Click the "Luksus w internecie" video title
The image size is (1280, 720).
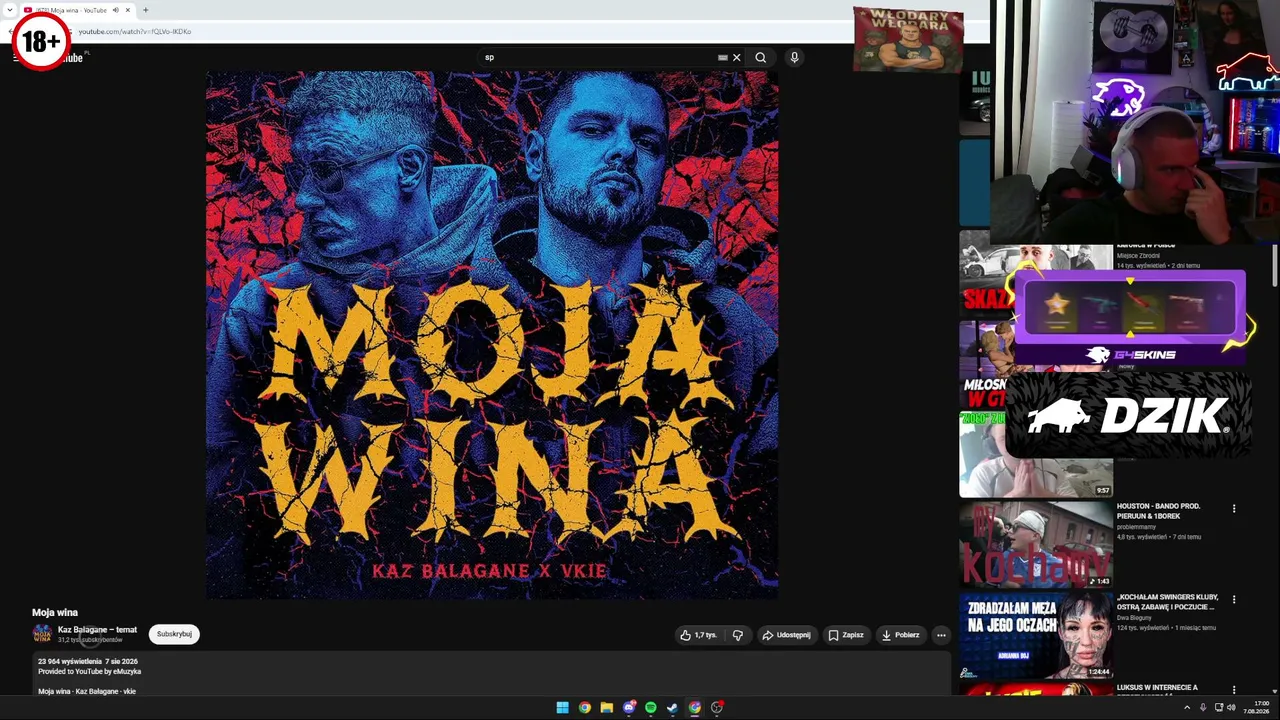[1157, 688]
